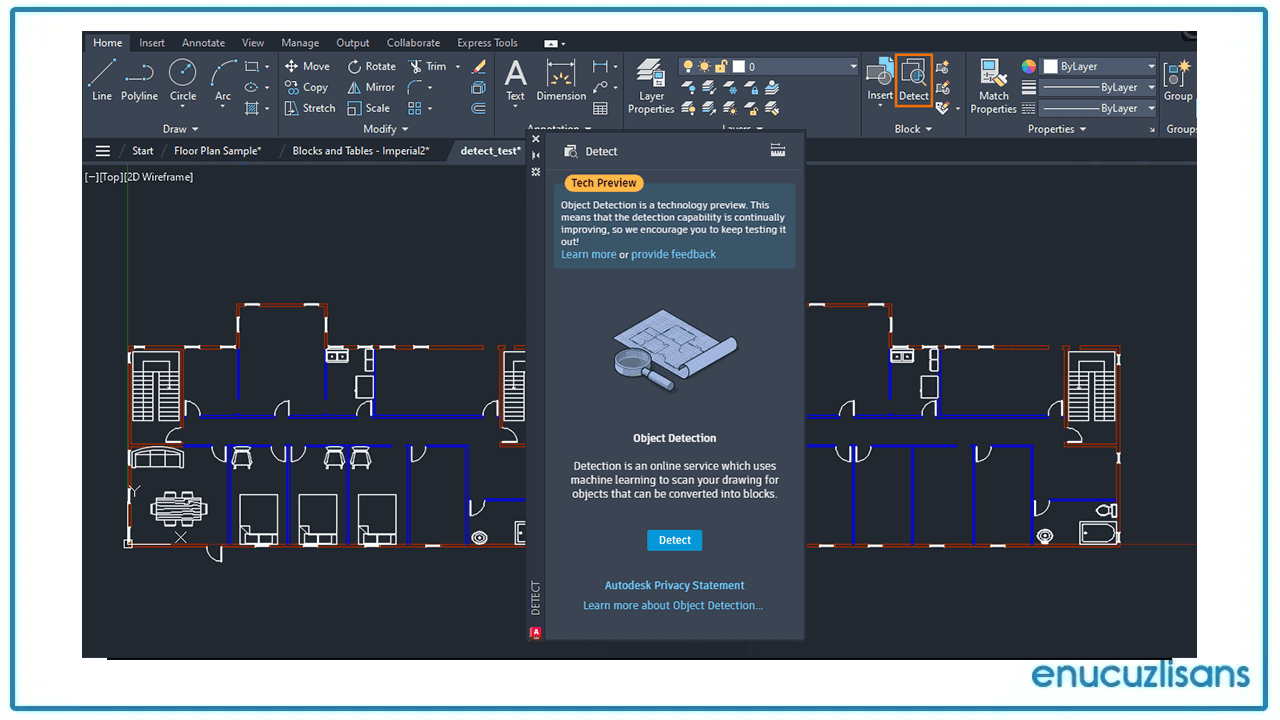Select the Line tool
Image resolution: width=1280 pixels, height=720 pixels.
tap(102, 80)
